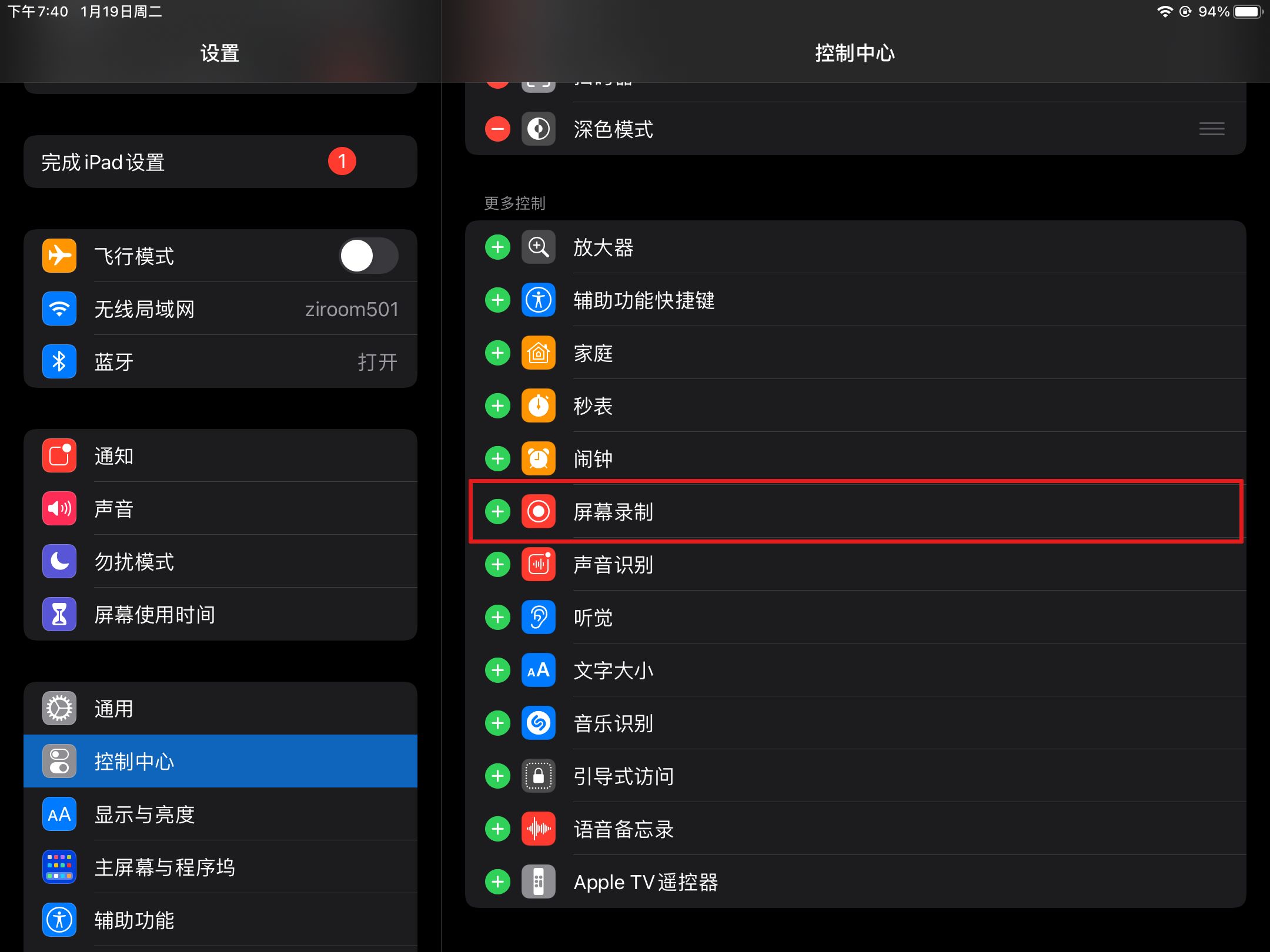
Task: Remove 深色模式 from Control Center
Action: (497, 128)
